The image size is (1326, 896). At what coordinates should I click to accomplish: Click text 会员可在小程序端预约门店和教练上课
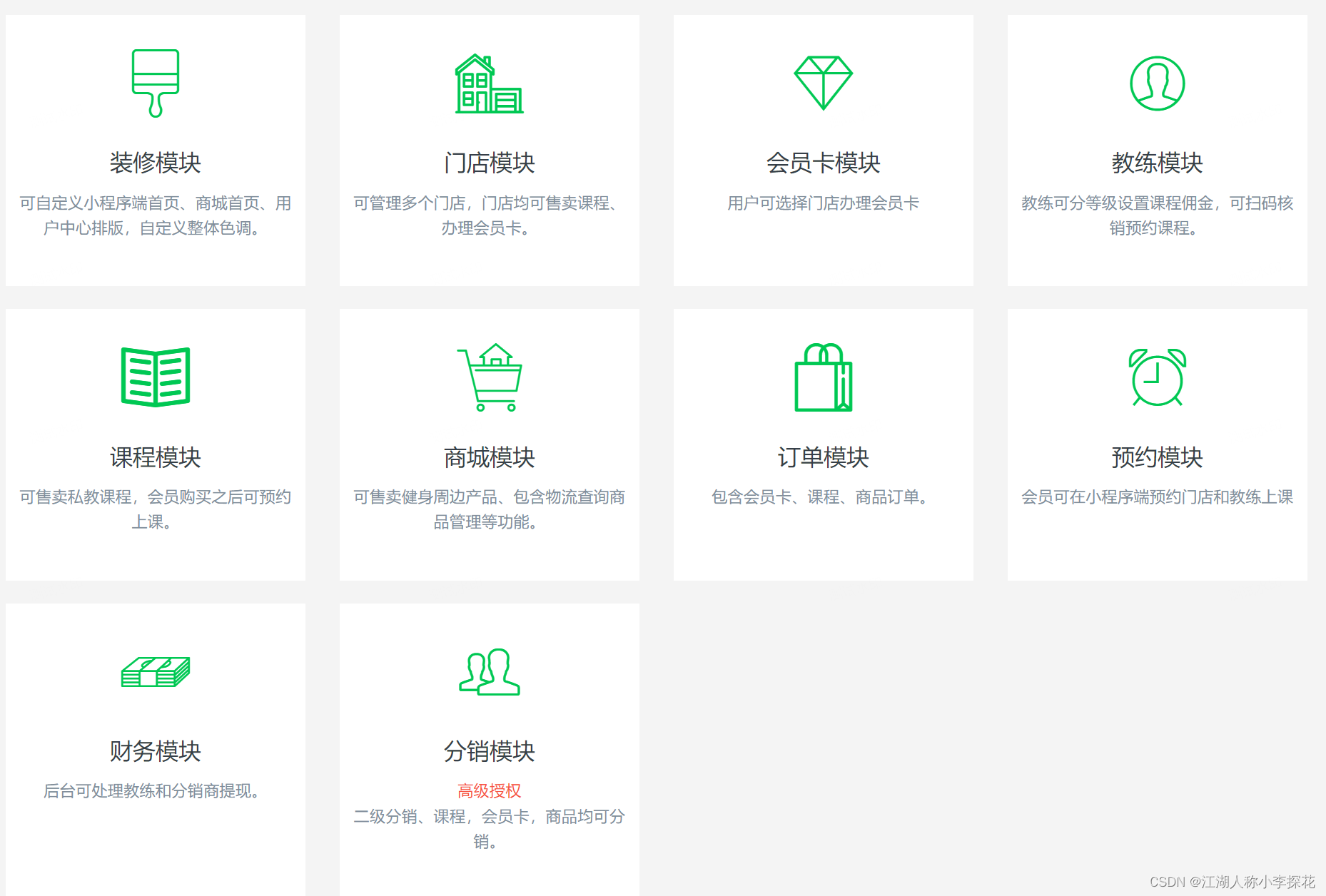1158,497
